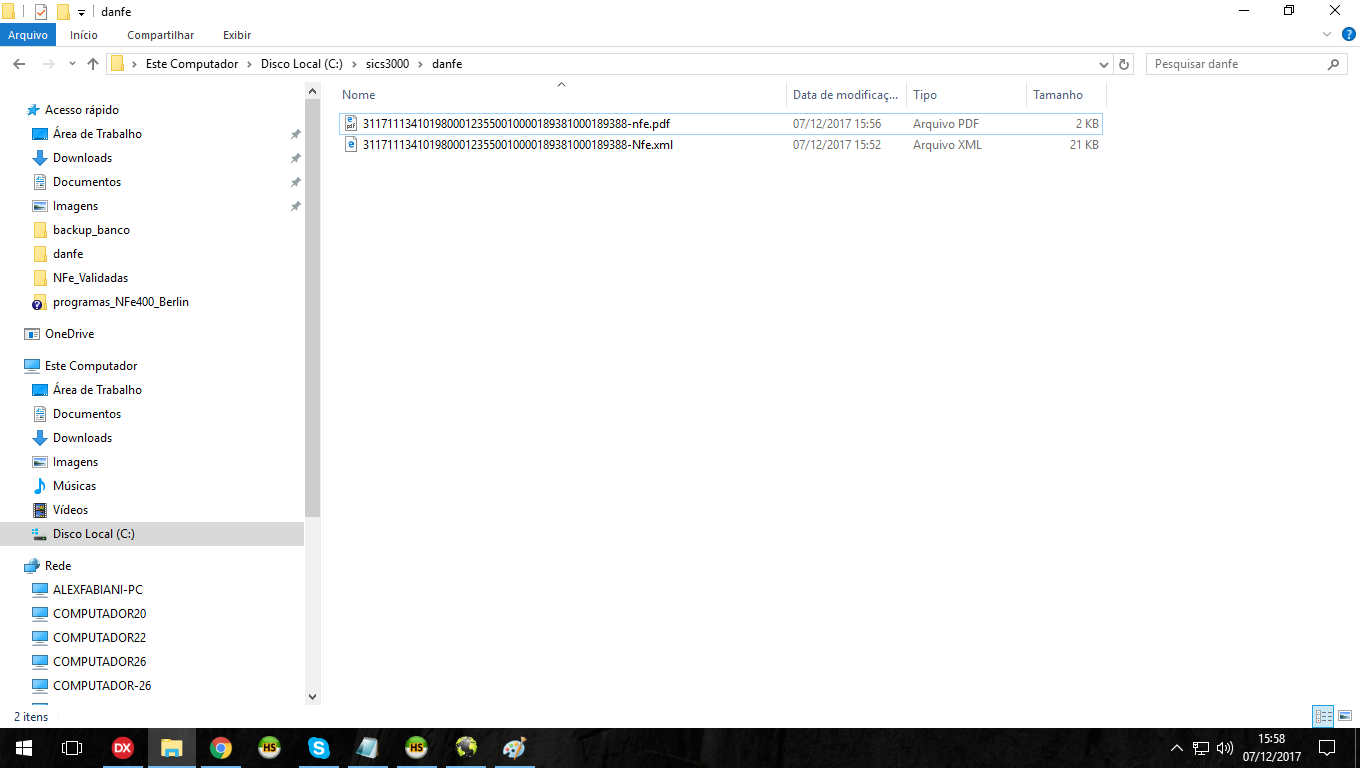Open COMPUTADOR22 network computer

(99, 638)
